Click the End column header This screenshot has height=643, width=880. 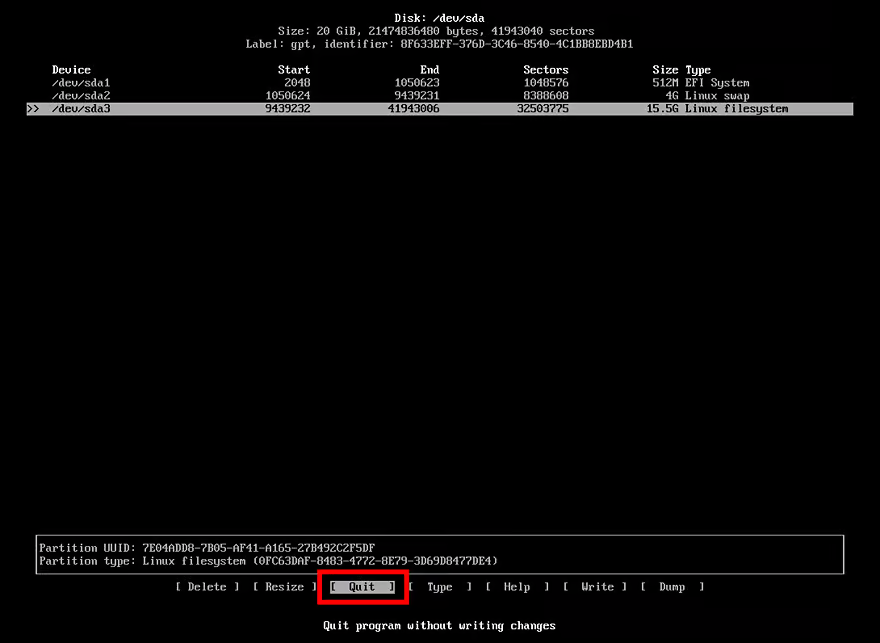click(430, 70)
